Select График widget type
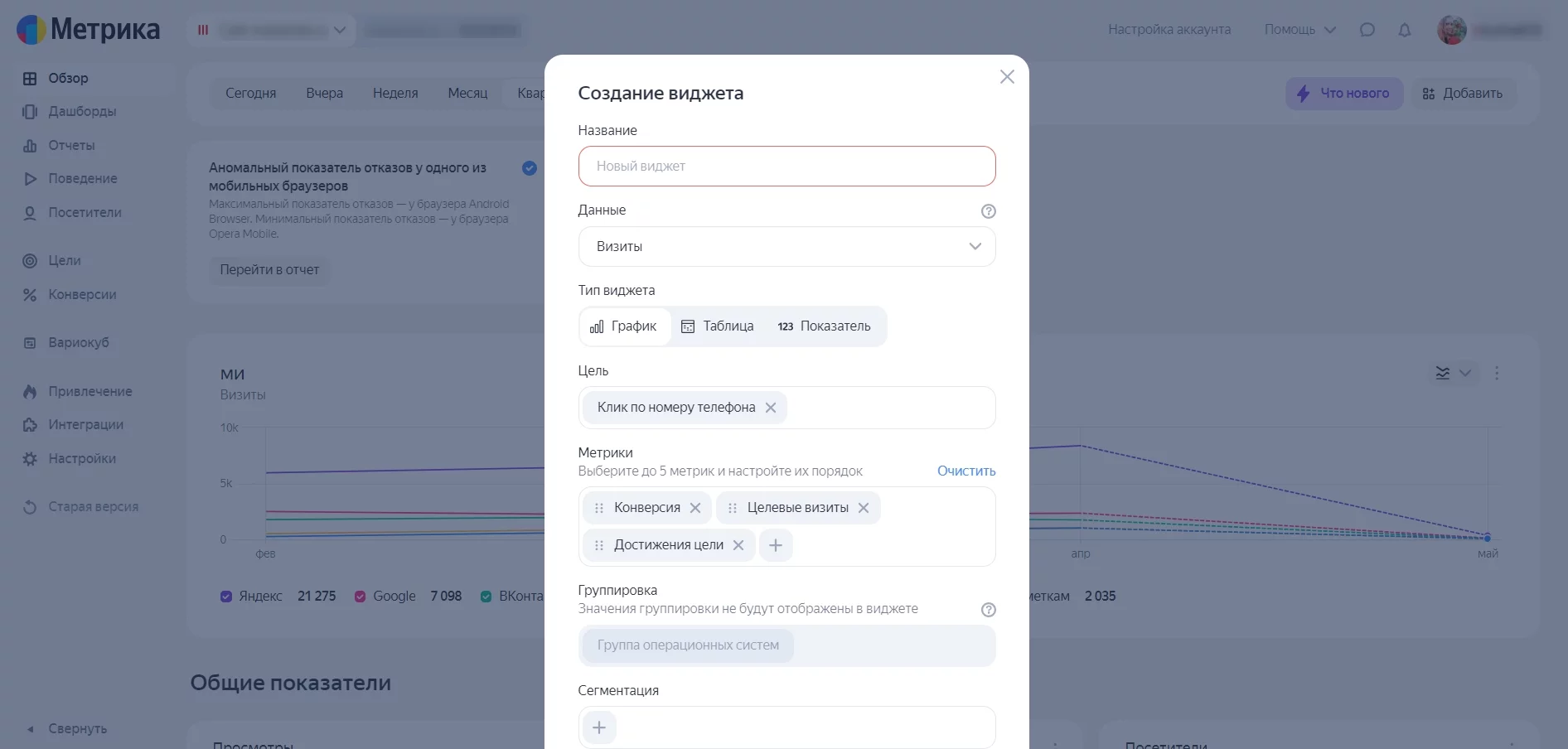 click(x=625, y=326)
